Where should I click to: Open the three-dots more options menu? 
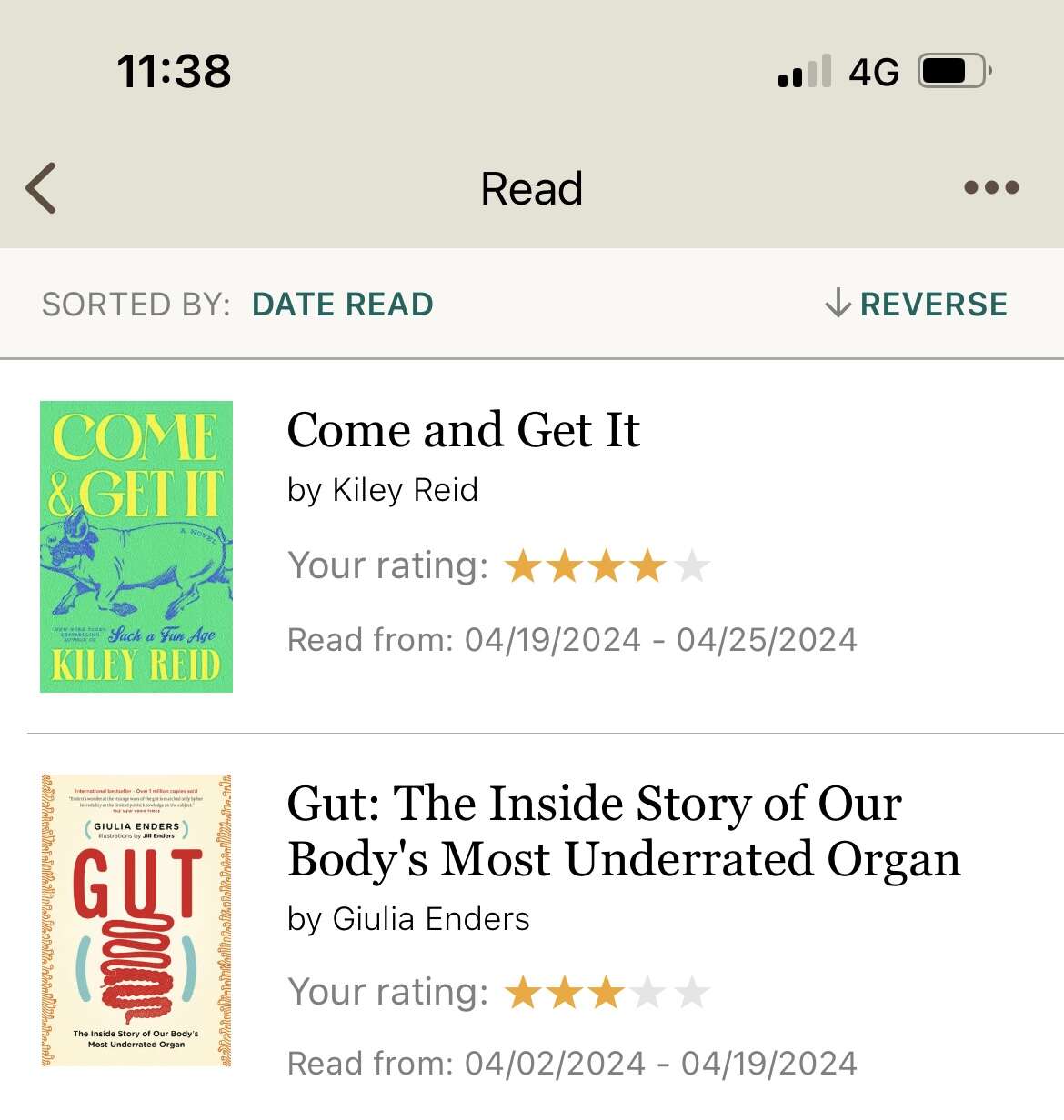(991, 187)
